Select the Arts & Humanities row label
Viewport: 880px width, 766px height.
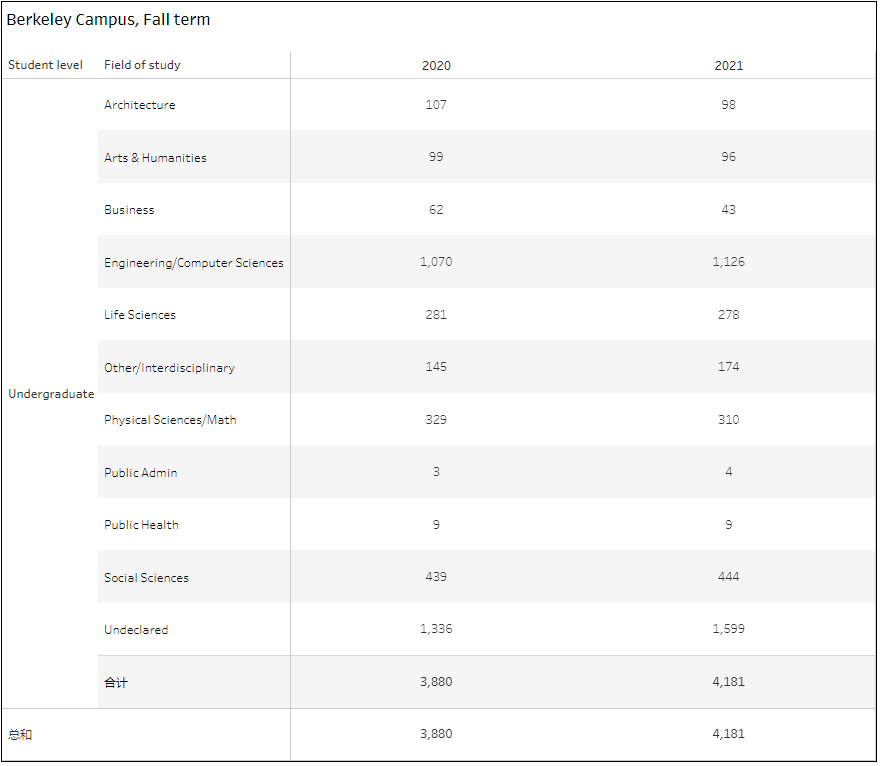tap(155, 158)
